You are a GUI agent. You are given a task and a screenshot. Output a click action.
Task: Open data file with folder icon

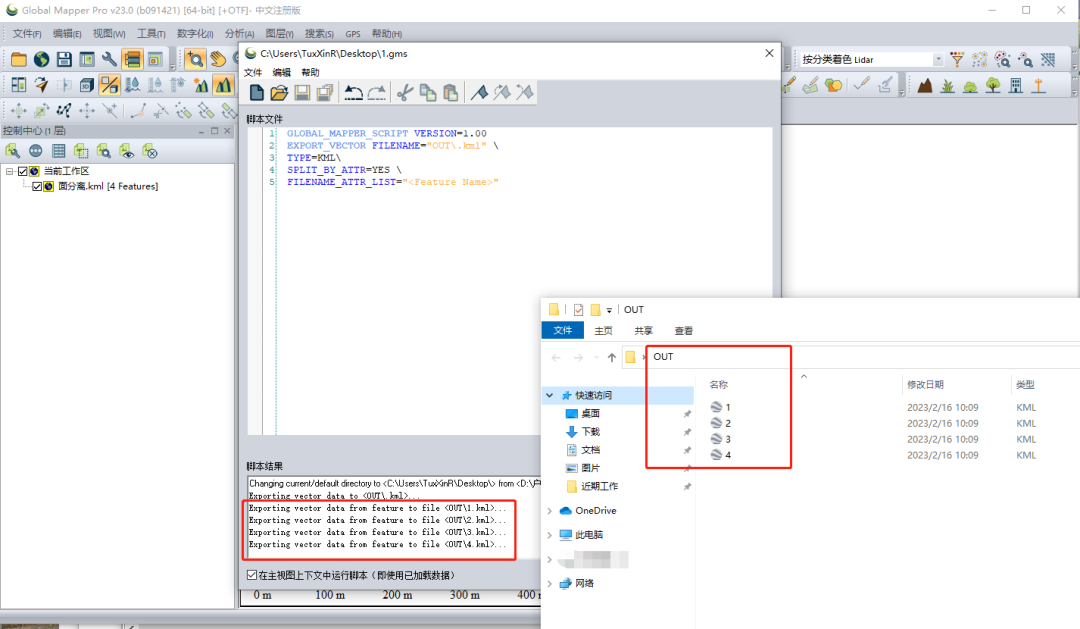(19, 60)
